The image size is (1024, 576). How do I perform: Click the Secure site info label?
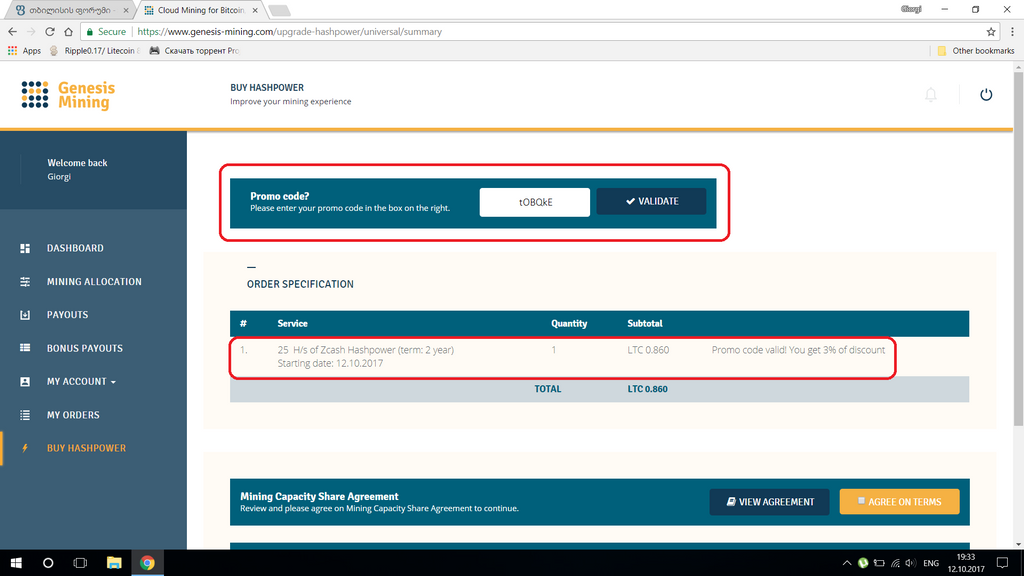coord(106,31)
